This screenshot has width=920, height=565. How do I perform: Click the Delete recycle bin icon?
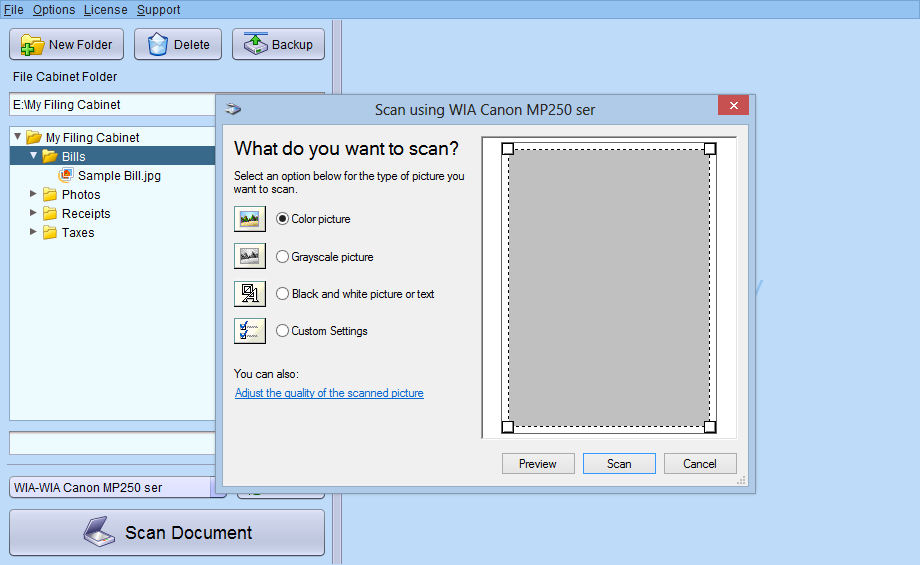coord(157,45)
